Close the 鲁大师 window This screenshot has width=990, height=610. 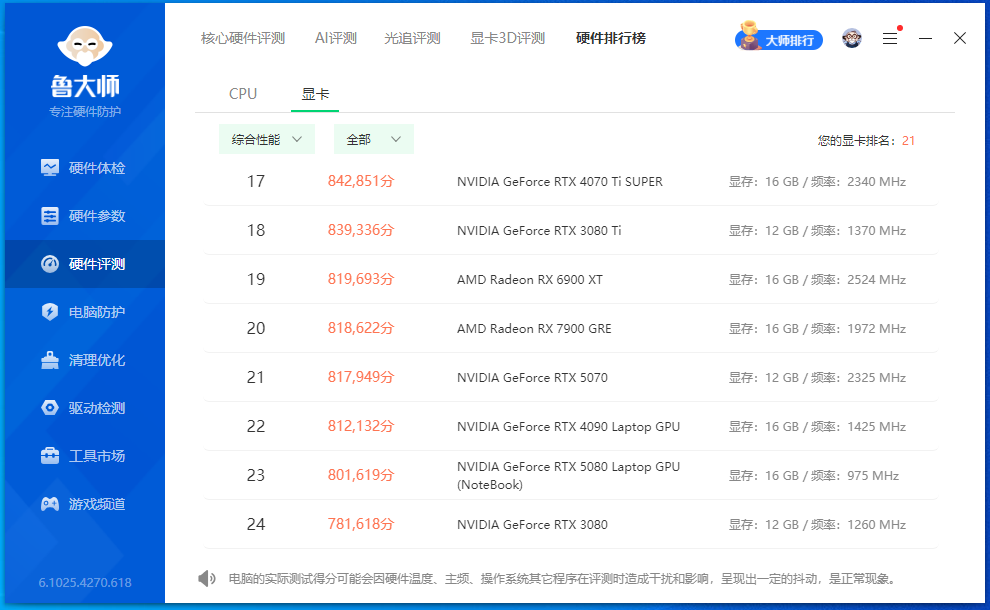tap(960, 39)
